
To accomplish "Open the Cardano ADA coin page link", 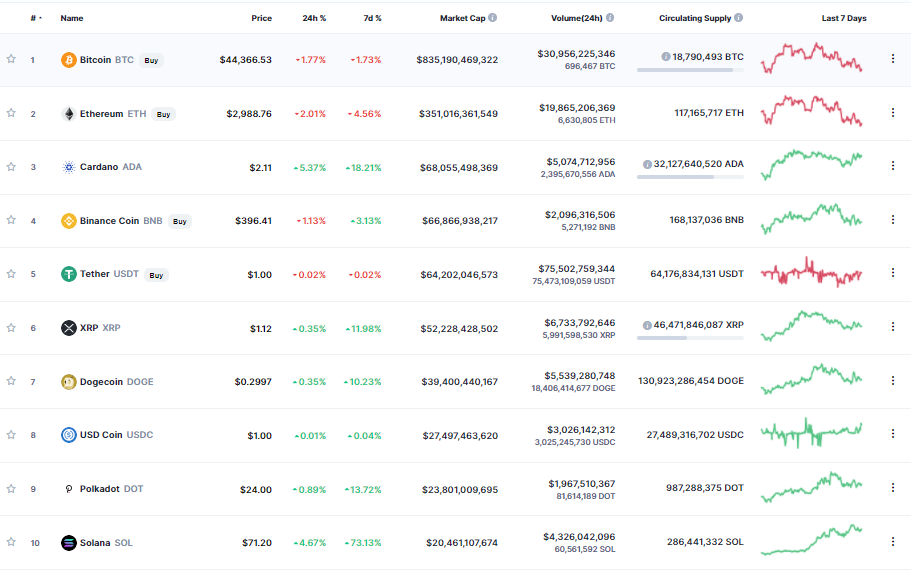I will tap(110, 167).
